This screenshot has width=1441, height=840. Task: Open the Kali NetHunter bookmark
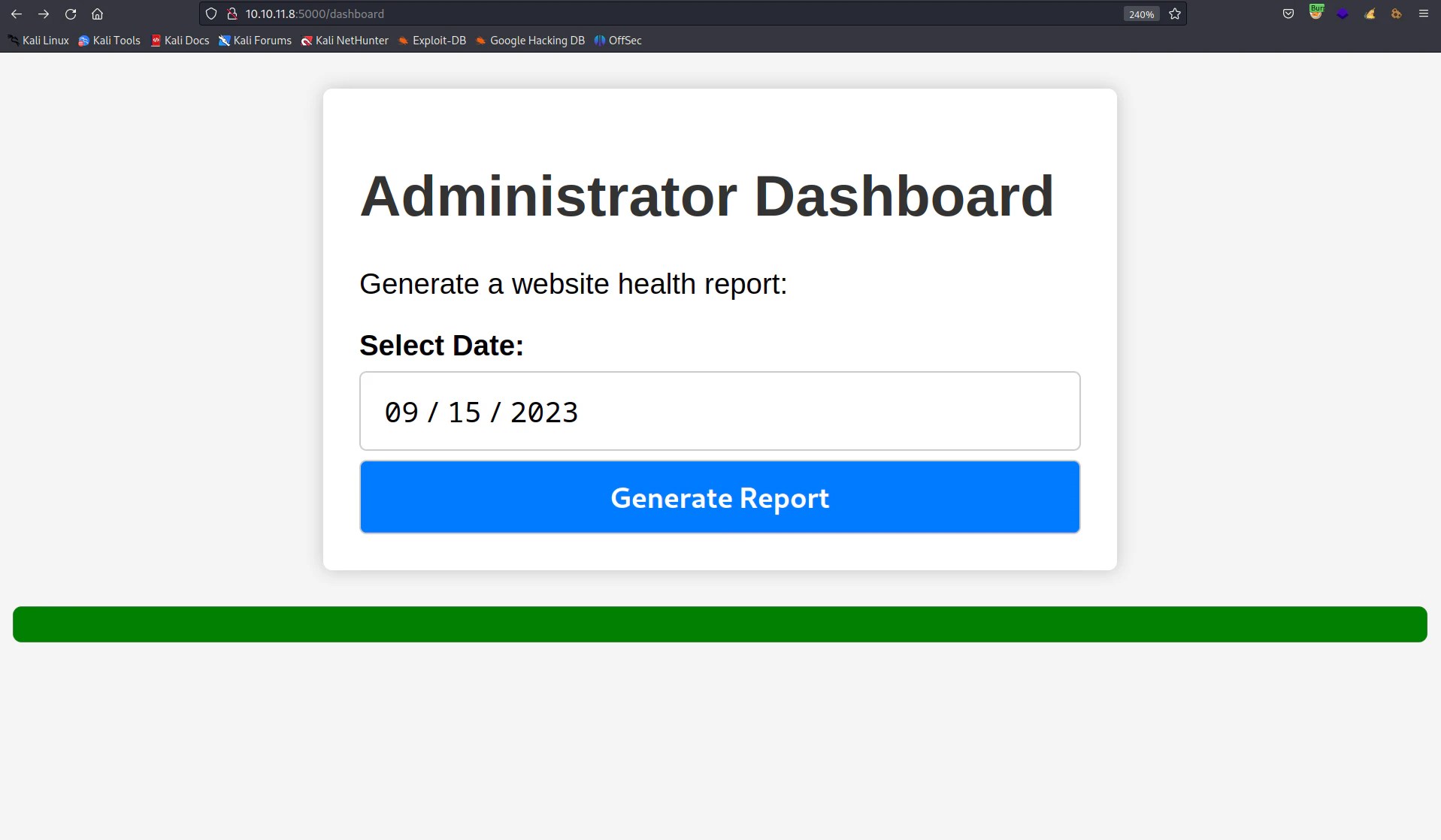(345, 41)
